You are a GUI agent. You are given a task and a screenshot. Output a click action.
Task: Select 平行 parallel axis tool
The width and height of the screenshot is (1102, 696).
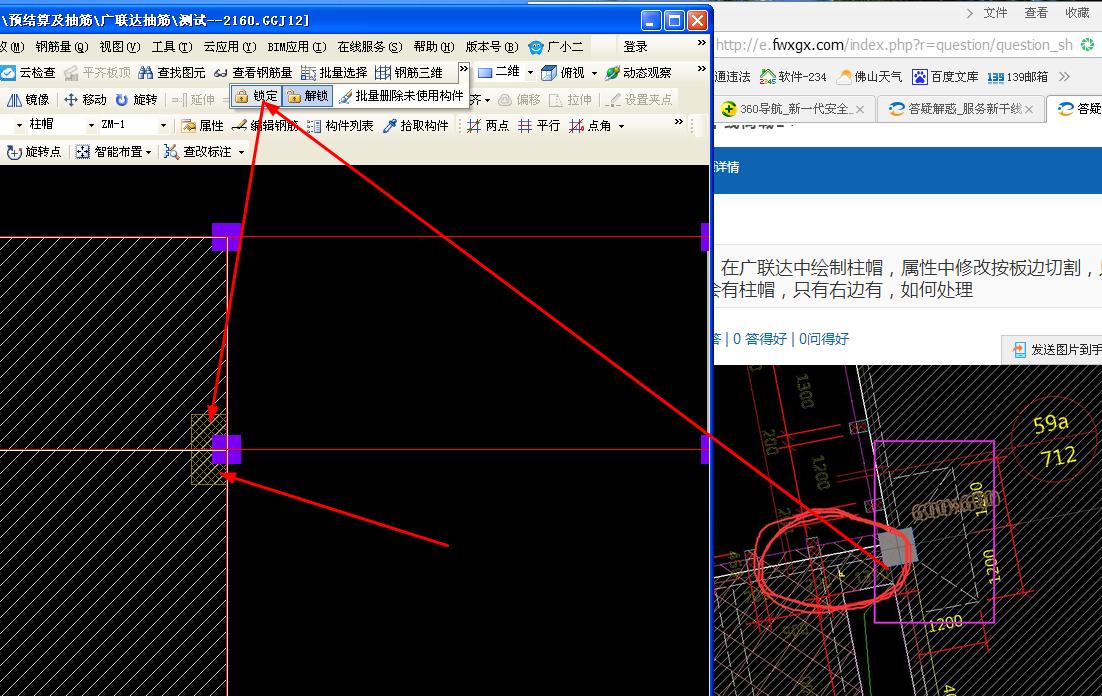[539, 126]
